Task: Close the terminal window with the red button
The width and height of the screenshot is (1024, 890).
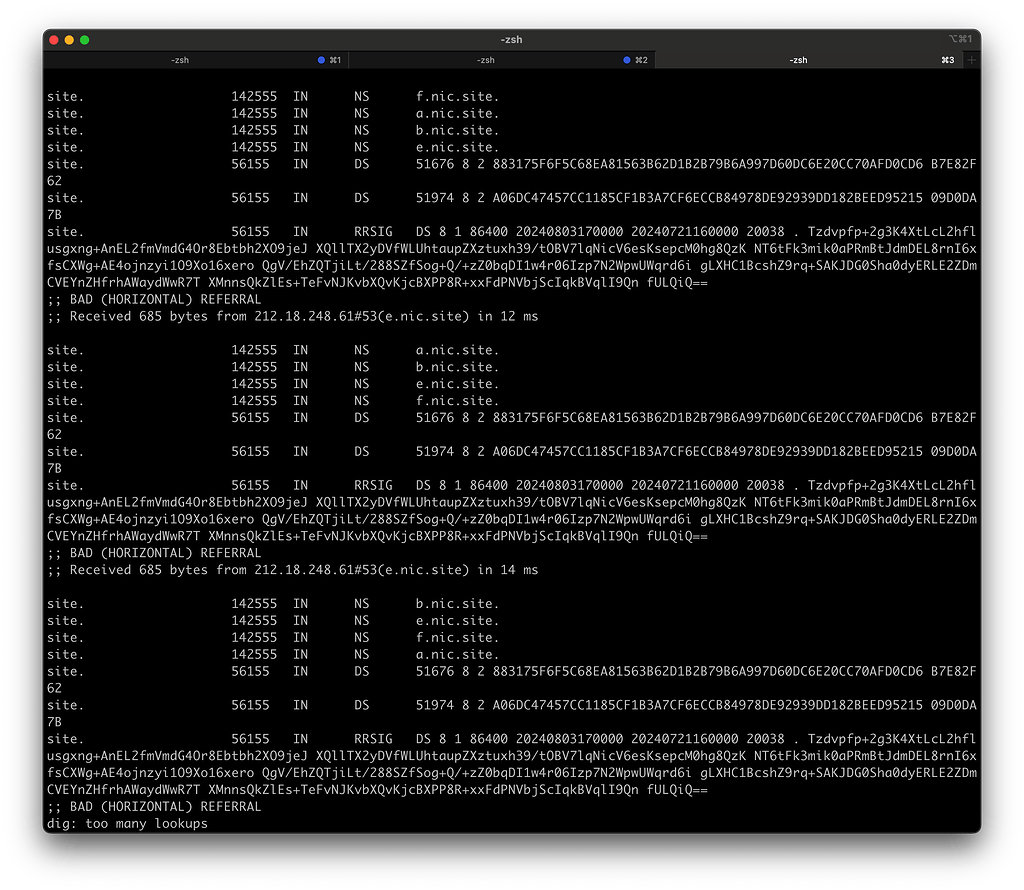Action: click(54, 40)
